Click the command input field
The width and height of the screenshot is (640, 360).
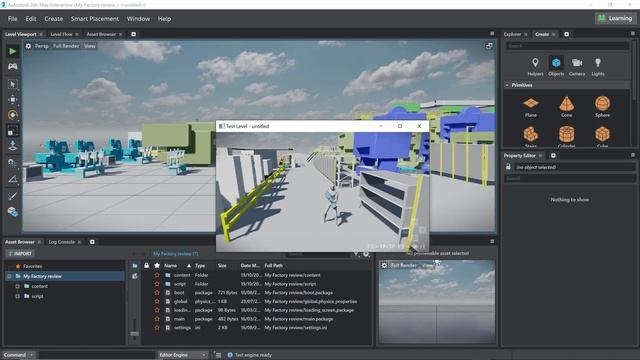pyautogui.click(x=96, y=355)
